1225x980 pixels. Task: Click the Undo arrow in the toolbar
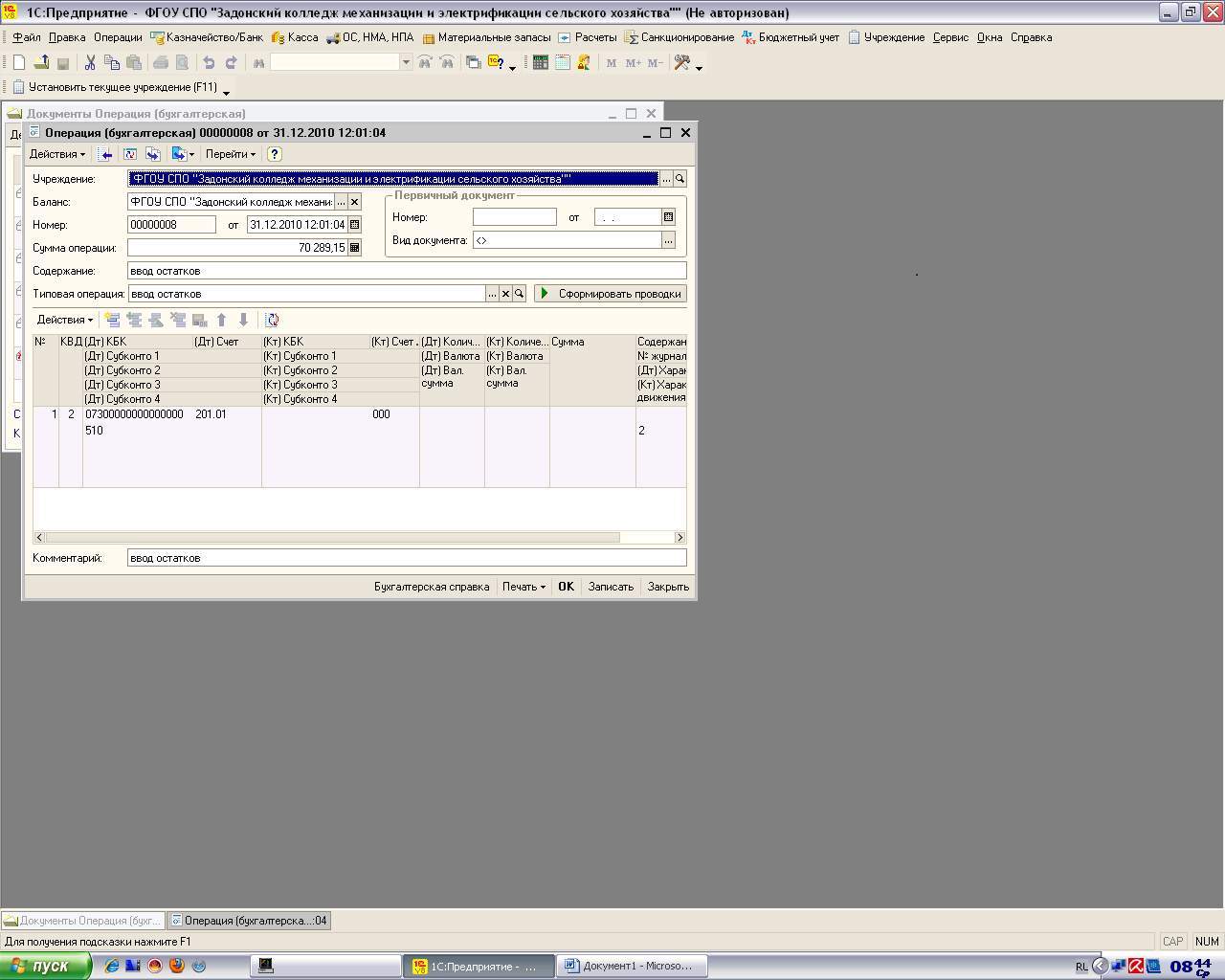[208, 62]
